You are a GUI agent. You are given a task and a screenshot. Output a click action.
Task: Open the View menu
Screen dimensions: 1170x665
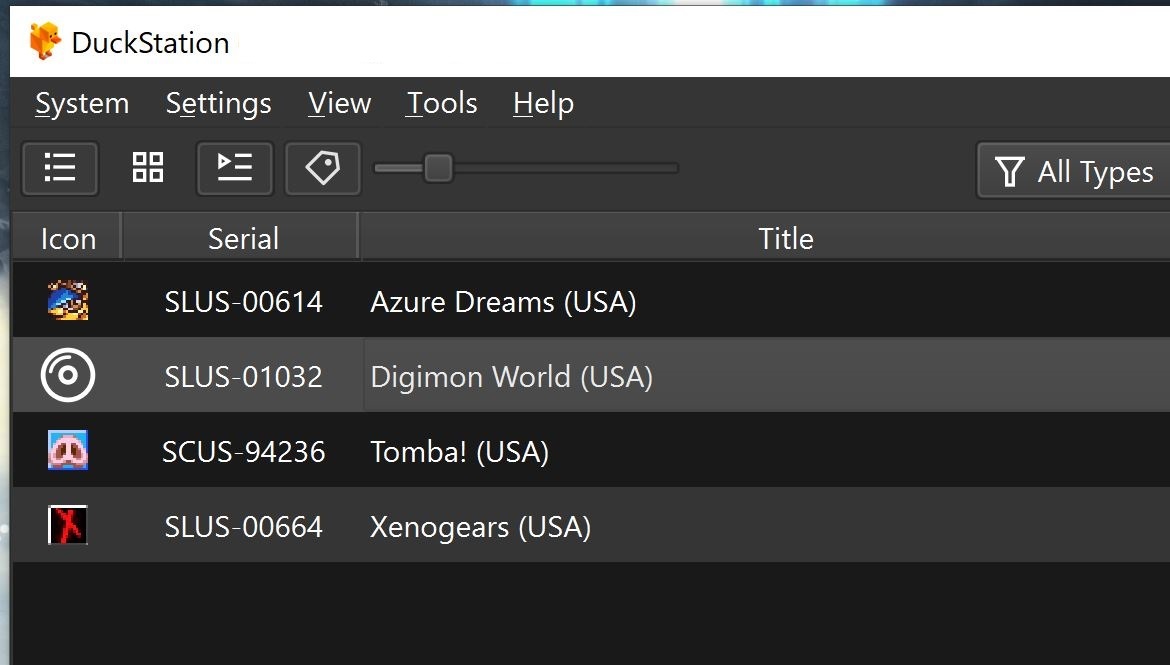click(x=340, y=103)
